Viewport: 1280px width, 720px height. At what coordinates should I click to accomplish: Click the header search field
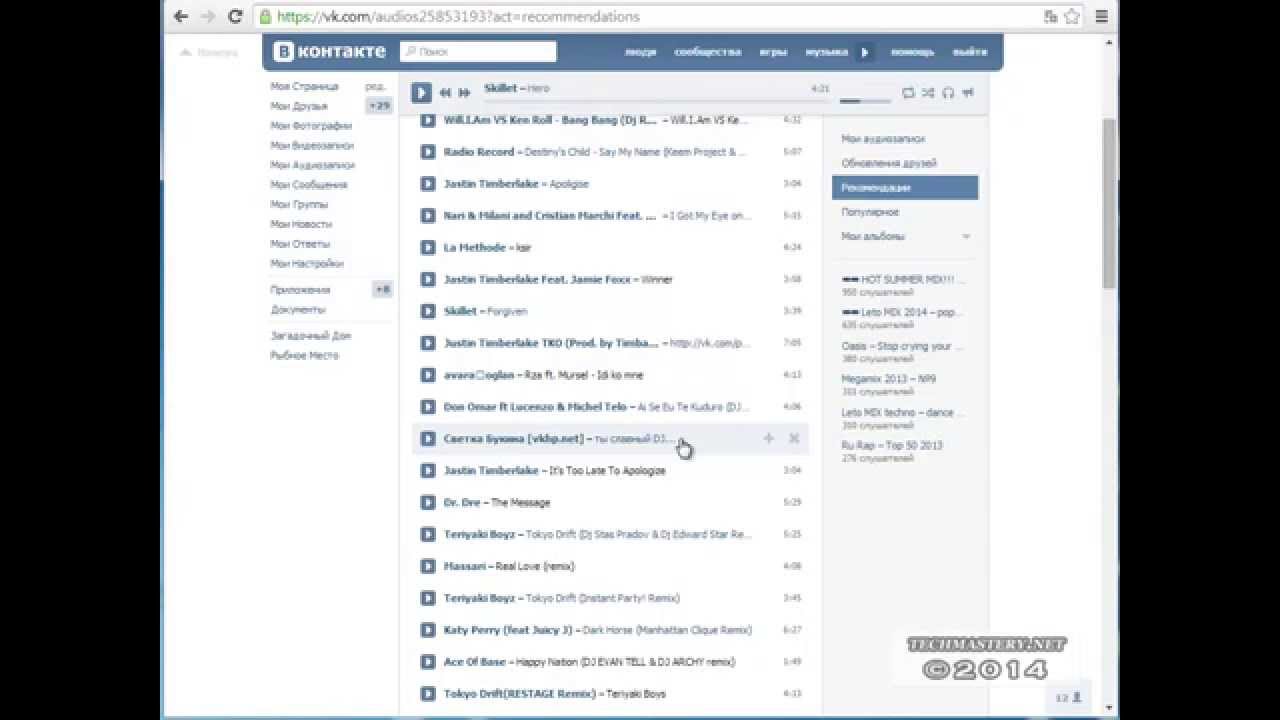point(478,51)
